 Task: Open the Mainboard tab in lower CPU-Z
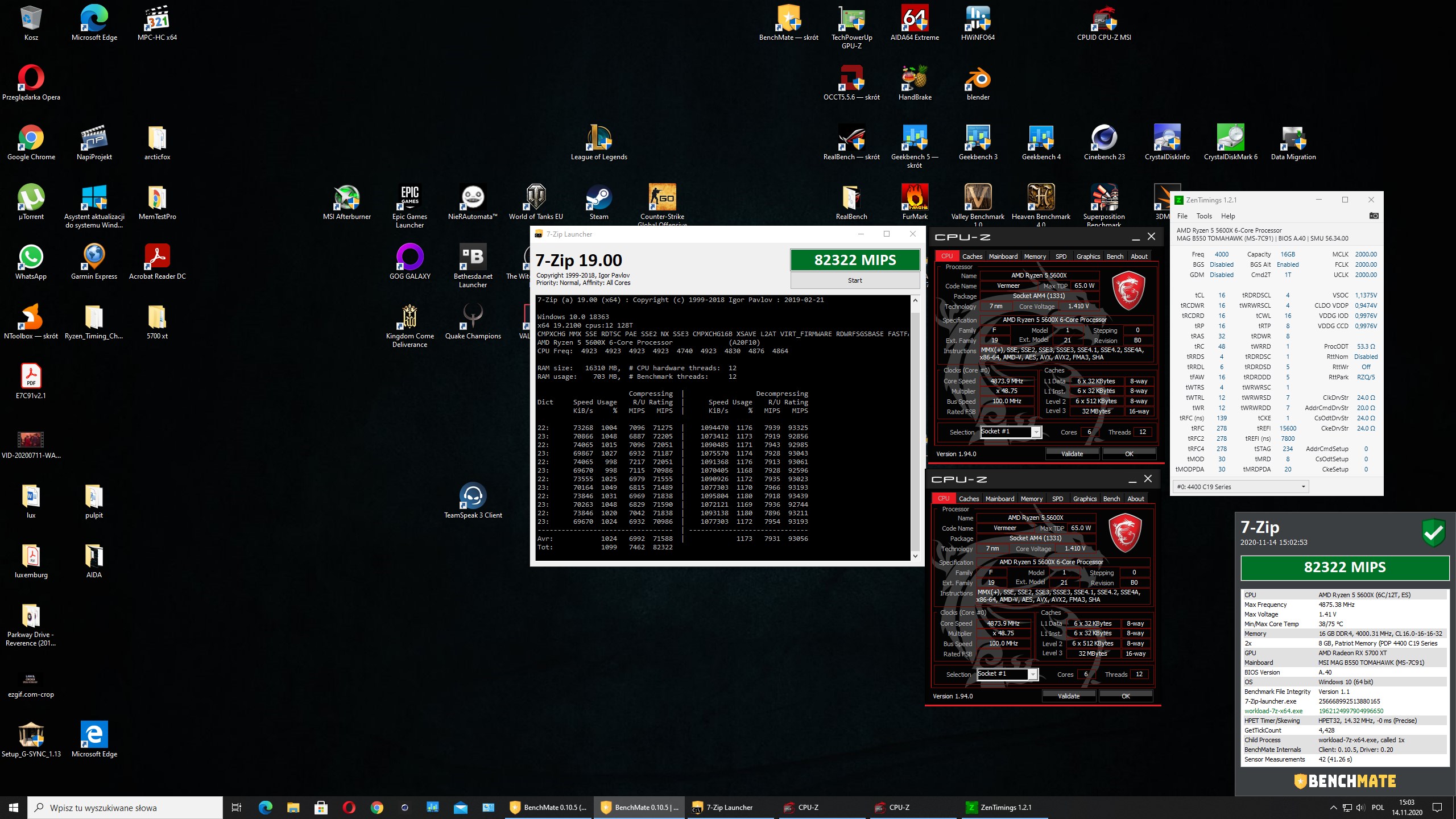point(999,499)
